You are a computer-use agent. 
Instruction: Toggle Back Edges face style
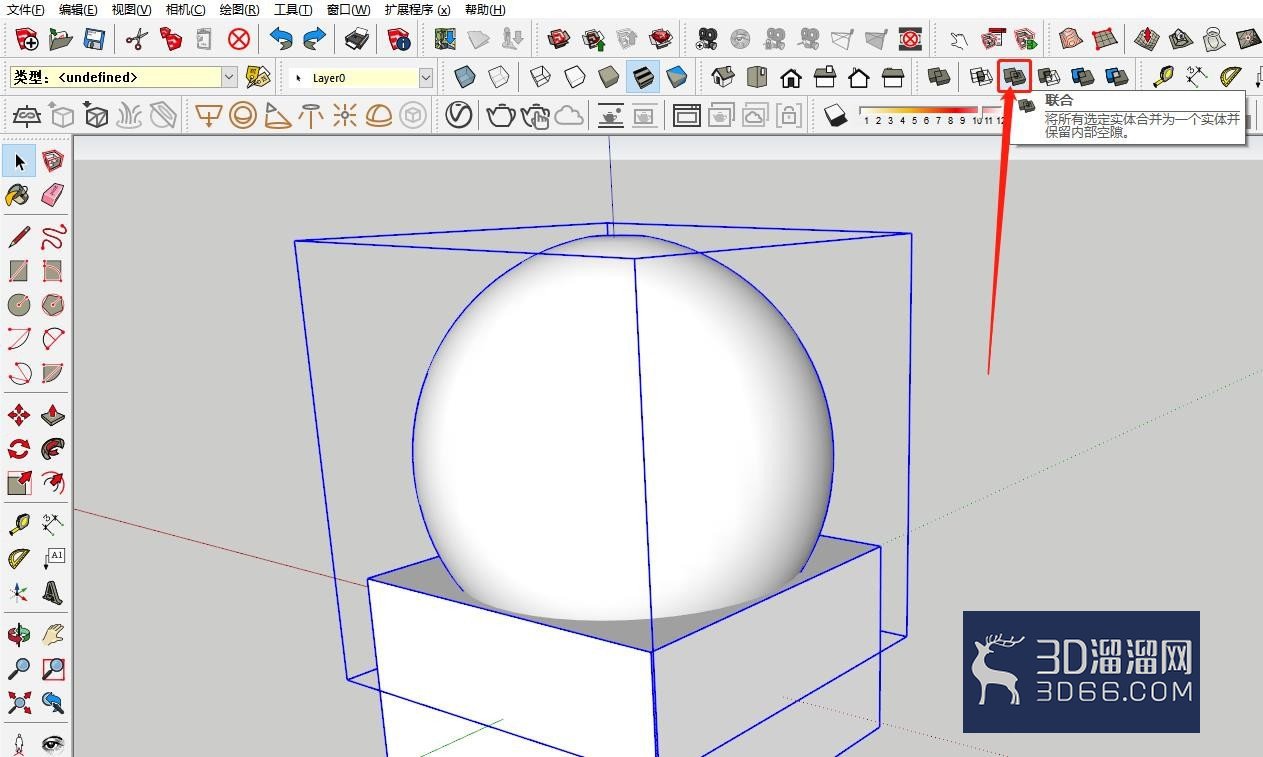click(x=499, y=76)
